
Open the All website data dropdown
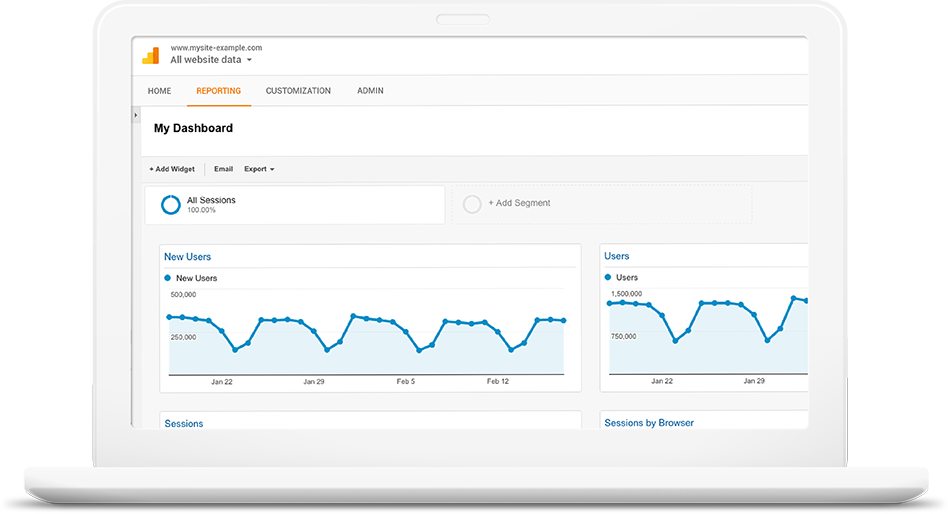click(x=211, y=60)
